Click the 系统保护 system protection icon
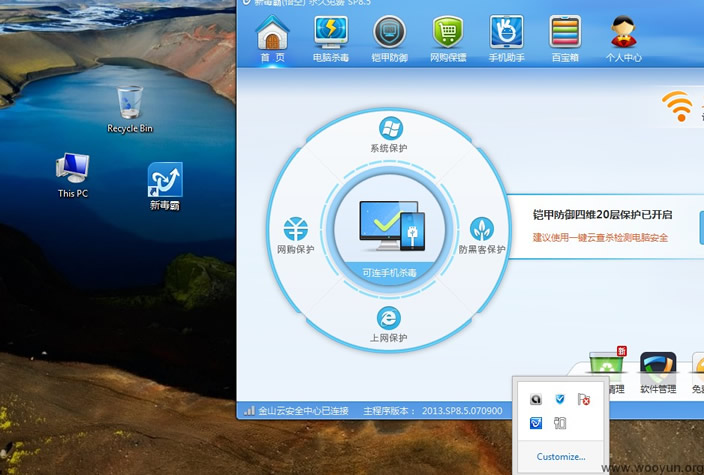 click(389, 134)
